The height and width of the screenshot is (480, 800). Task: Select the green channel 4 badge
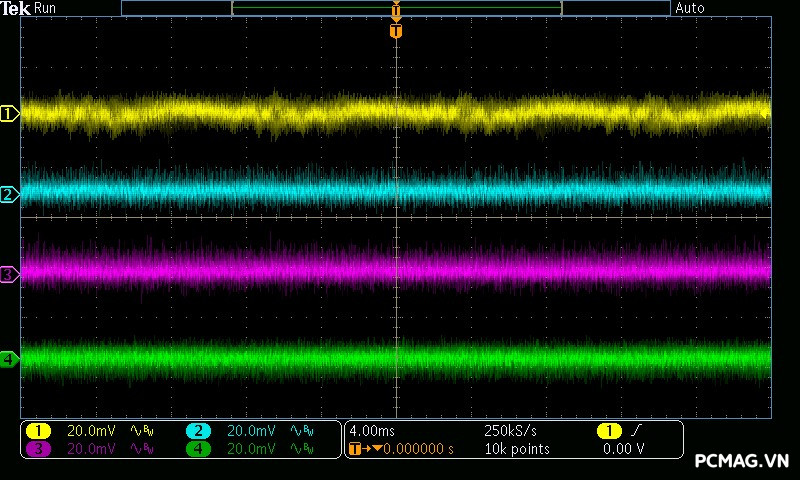click(199, 449)
